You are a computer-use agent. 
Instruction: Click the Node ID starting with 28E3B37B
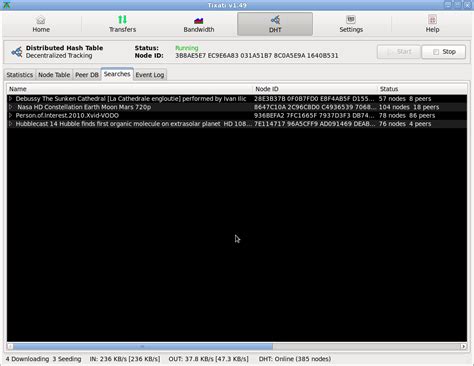[315, 99]
